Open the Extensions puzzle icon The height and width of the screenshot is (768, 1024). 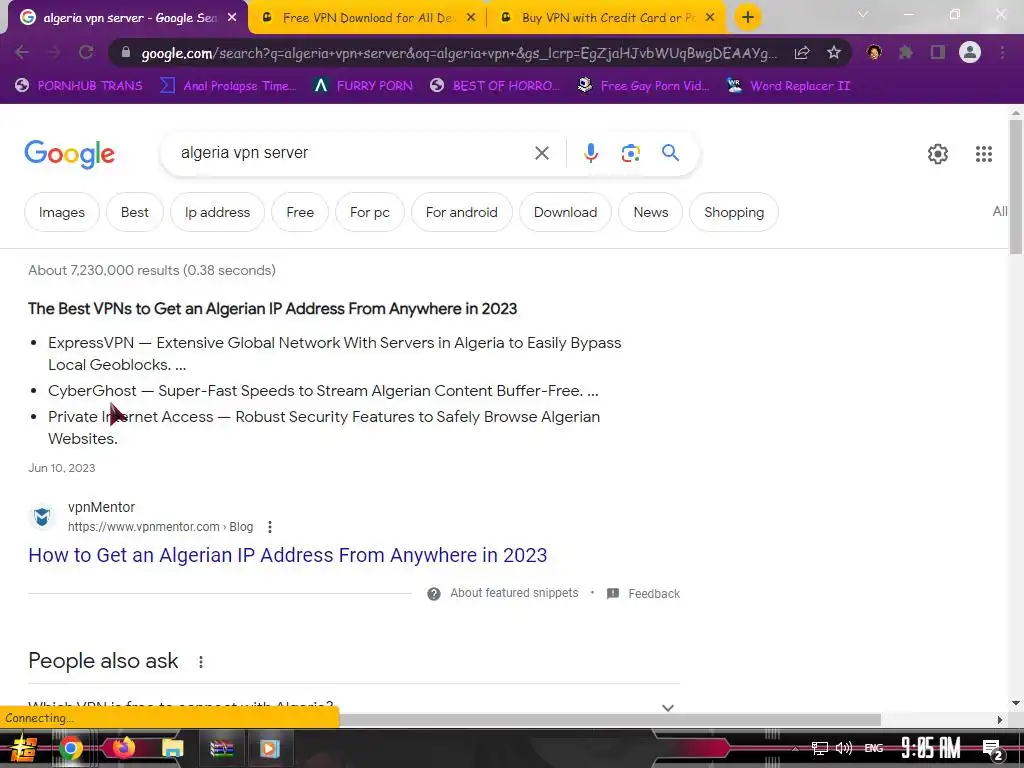905,53
